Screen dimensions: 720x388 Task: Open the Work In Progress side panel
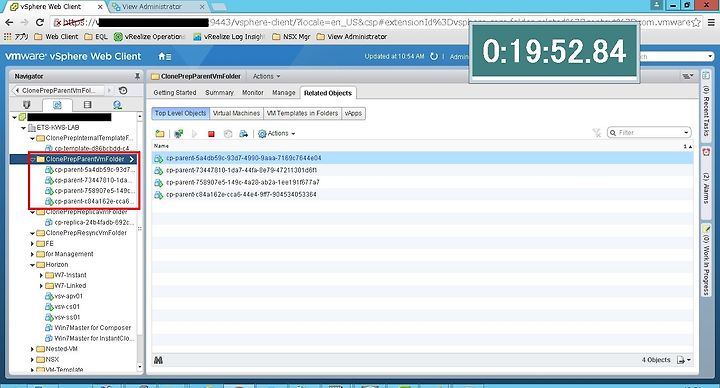706,259
